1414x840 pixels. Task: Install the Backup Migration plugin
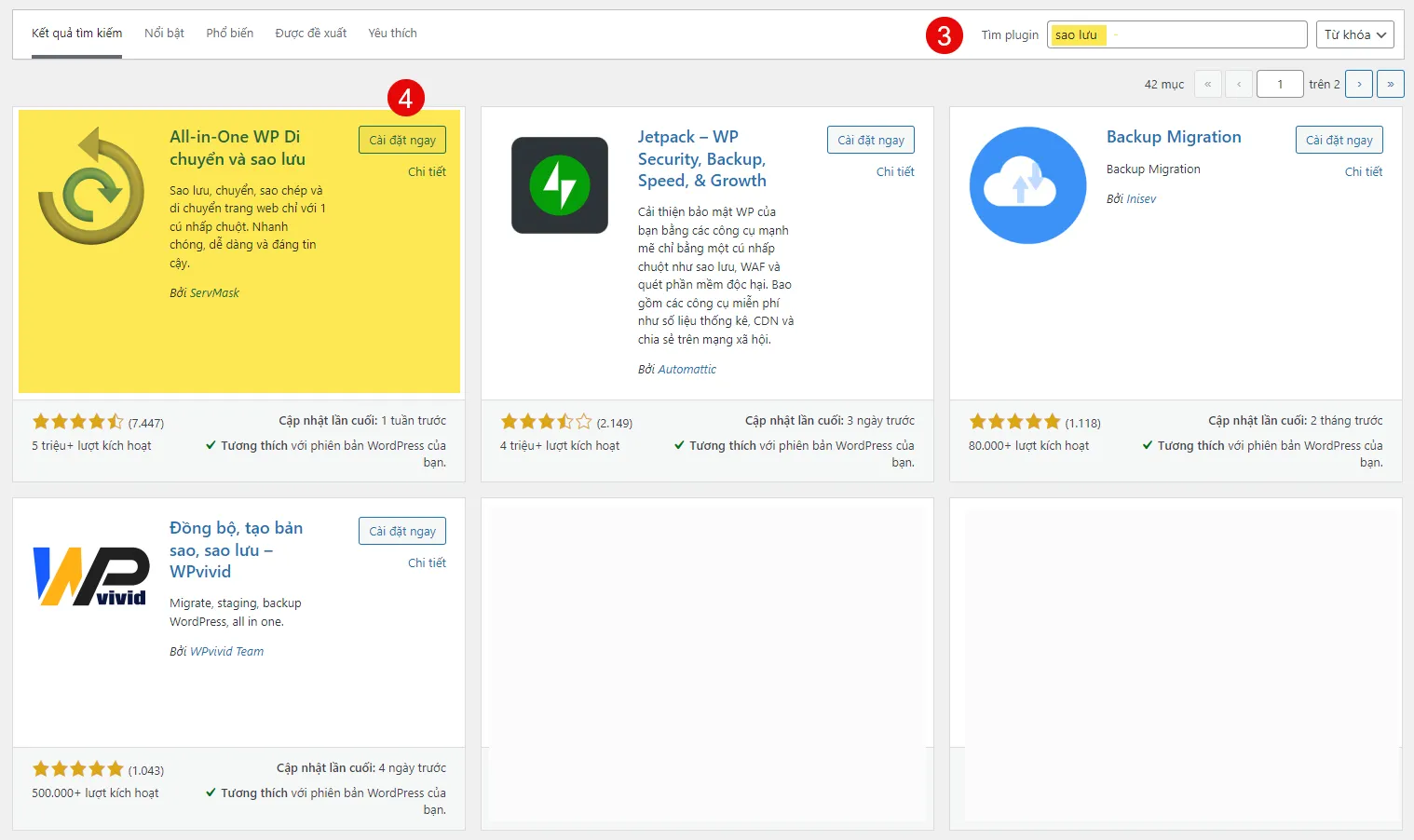click(1339, 140)
